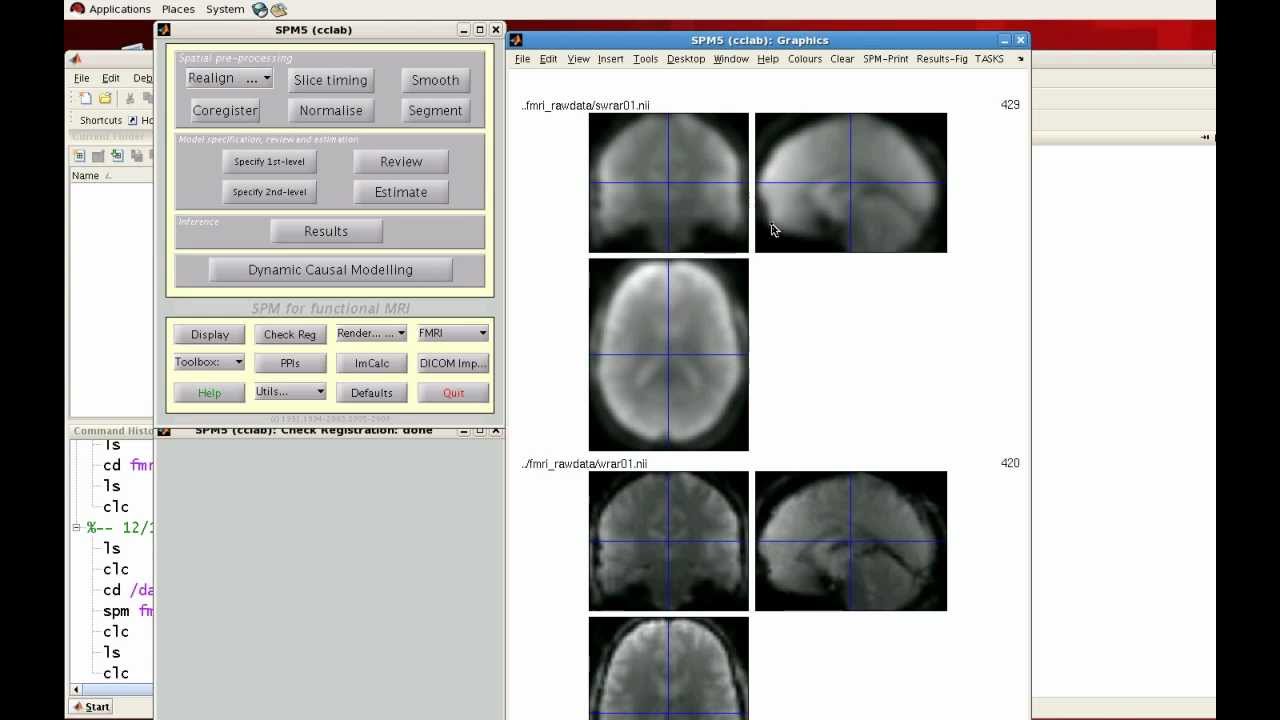The height and width of the screenshot is (720, 1280).
Task: Click the Display button
Action: (210, 334)
